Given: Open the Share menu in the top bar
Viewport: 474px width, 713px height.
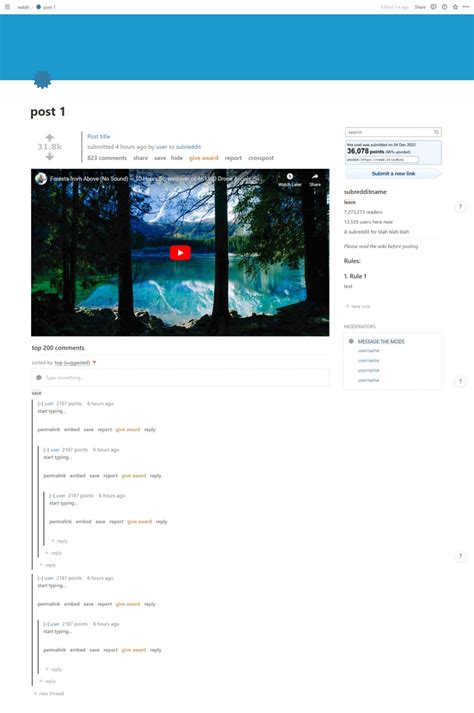Looking at the screenshot, I should [x=420, y=7].
